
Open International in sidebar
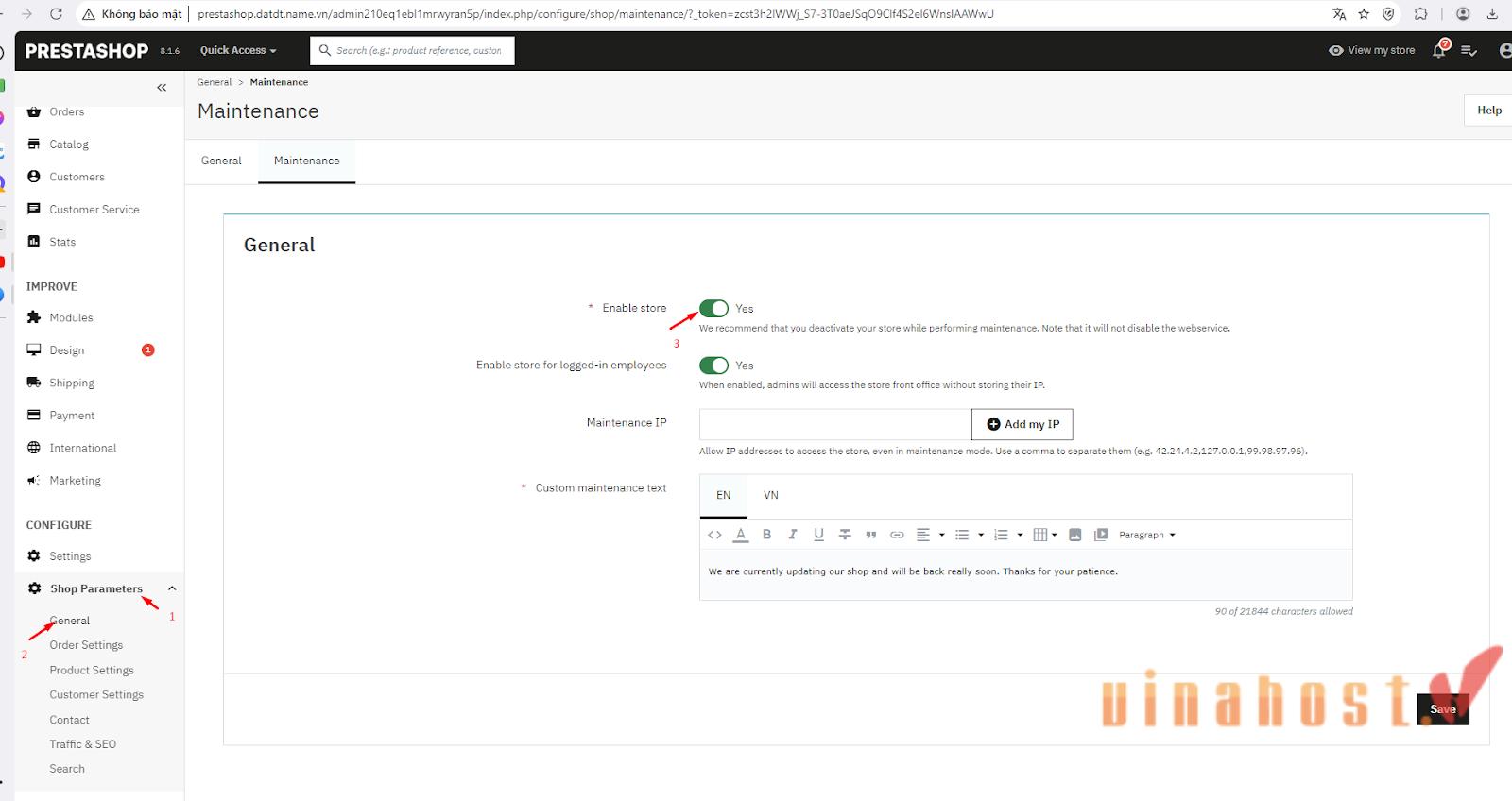point(83,448)
